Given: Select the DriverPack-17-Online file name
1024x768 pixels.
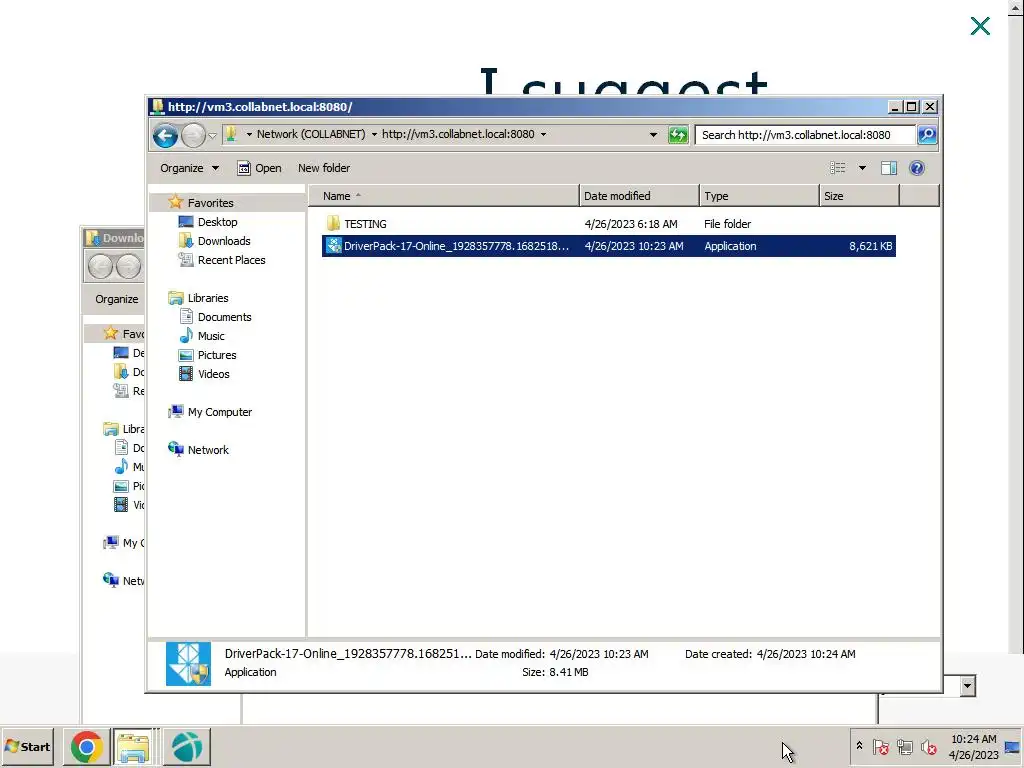Looking at the screenshot, I should [x=456, y=246].
